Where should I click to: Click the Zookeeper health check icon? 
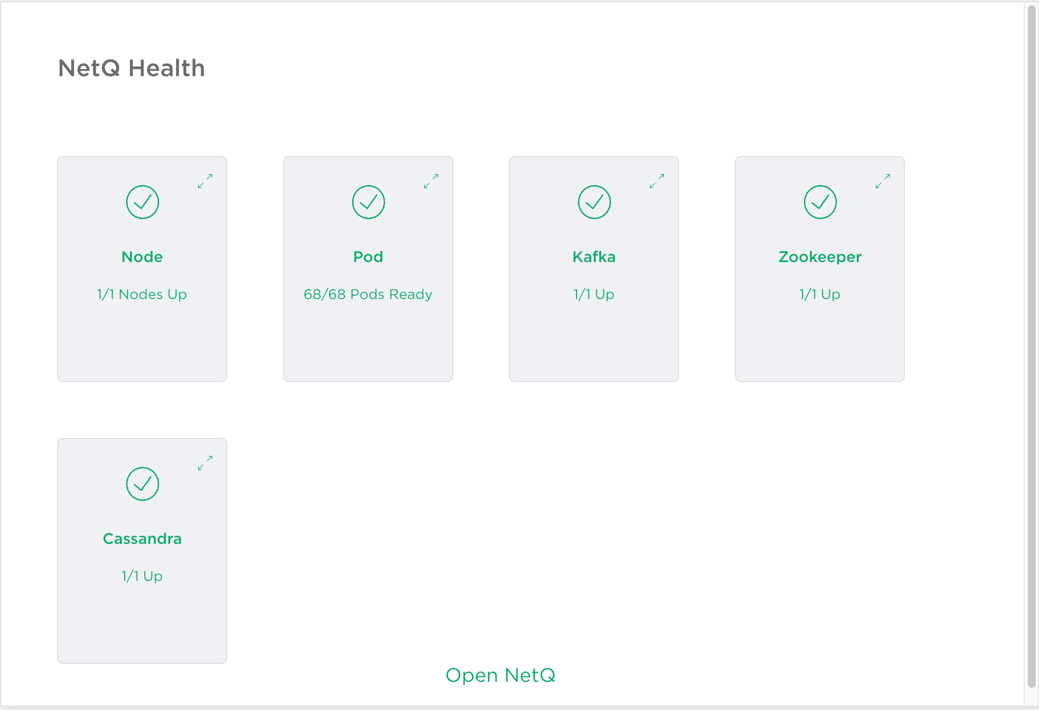pos(820,202)
